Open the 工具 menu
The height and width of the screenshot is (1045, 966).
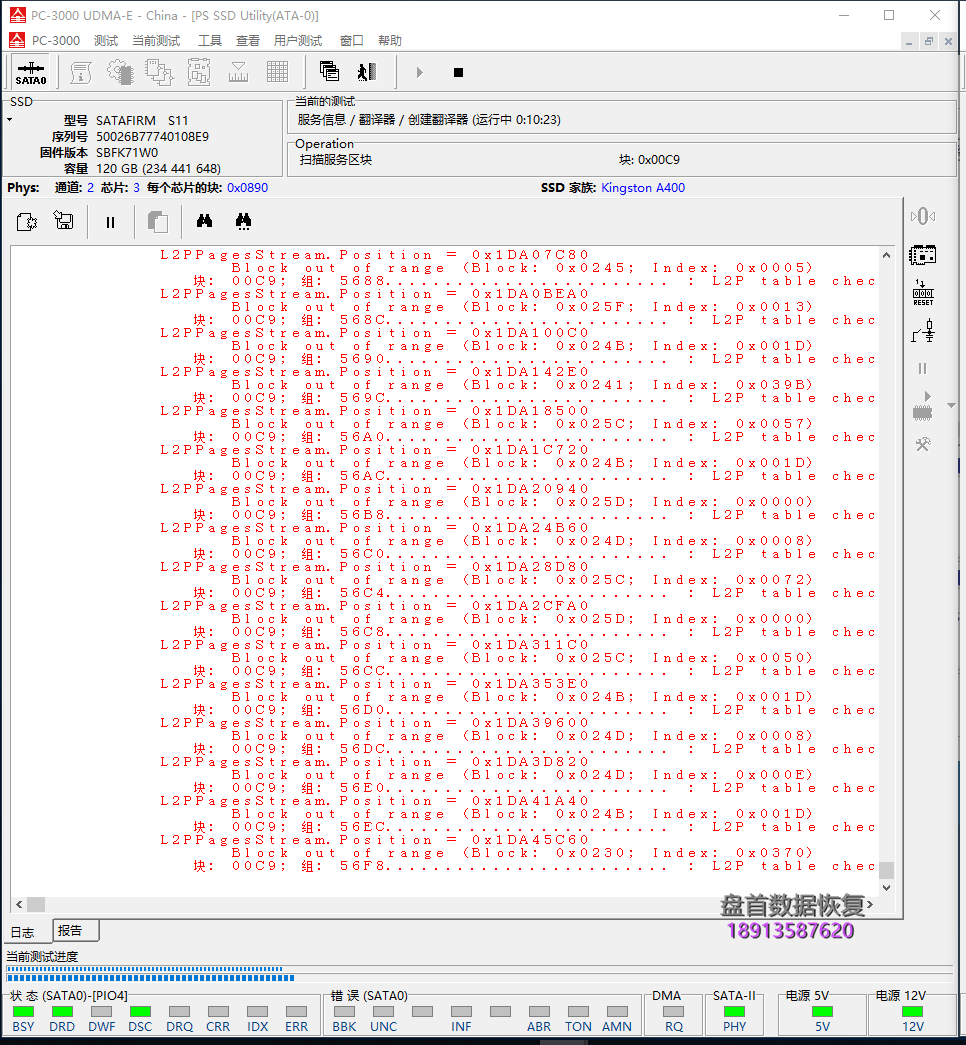point(210,41)
